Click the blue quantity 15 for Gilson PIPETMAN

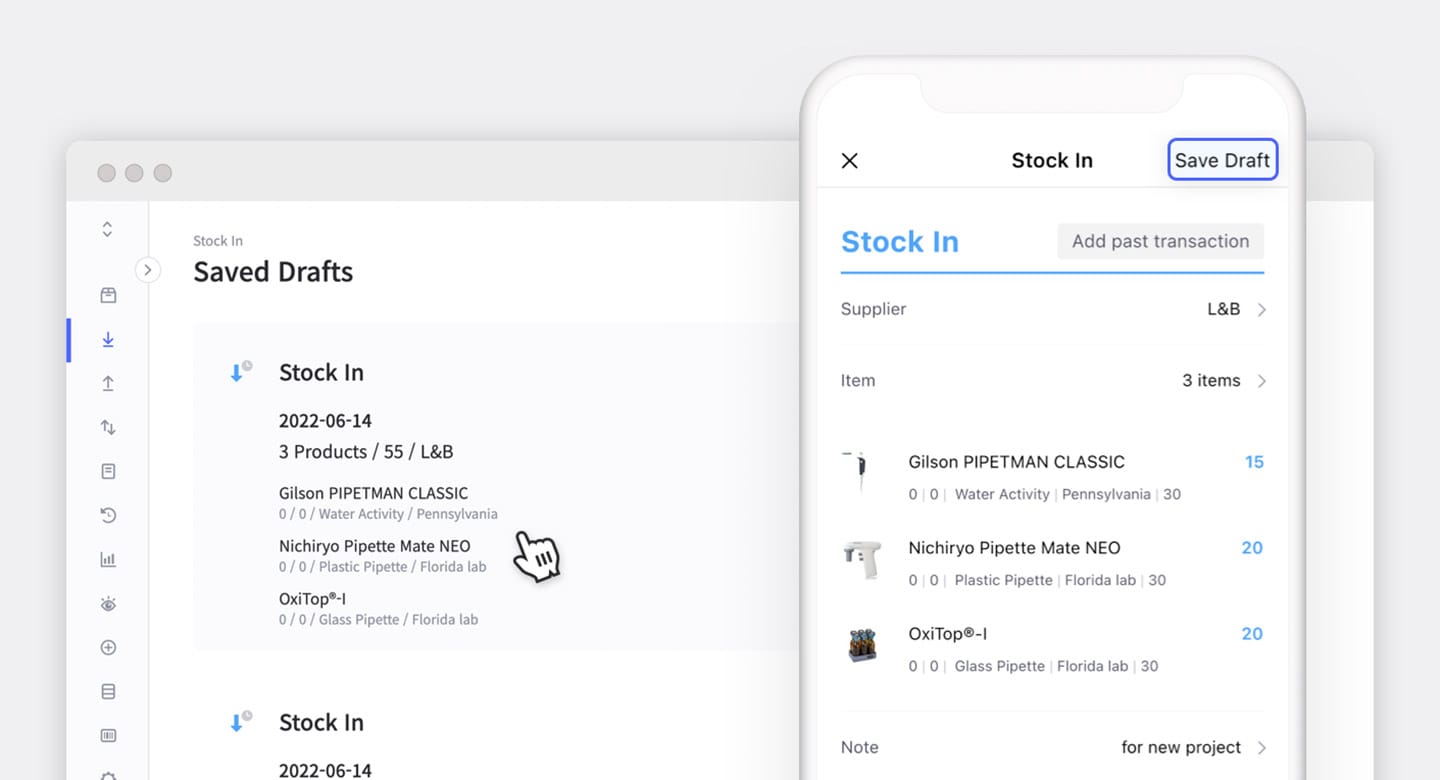click(1254, 461)
